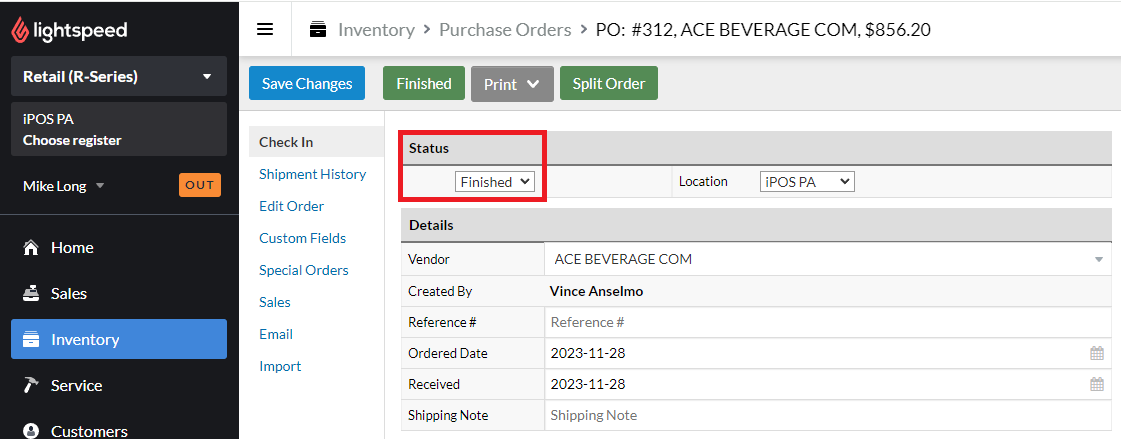
Task: Expand the Mike Long user menu
Action: 64,186
